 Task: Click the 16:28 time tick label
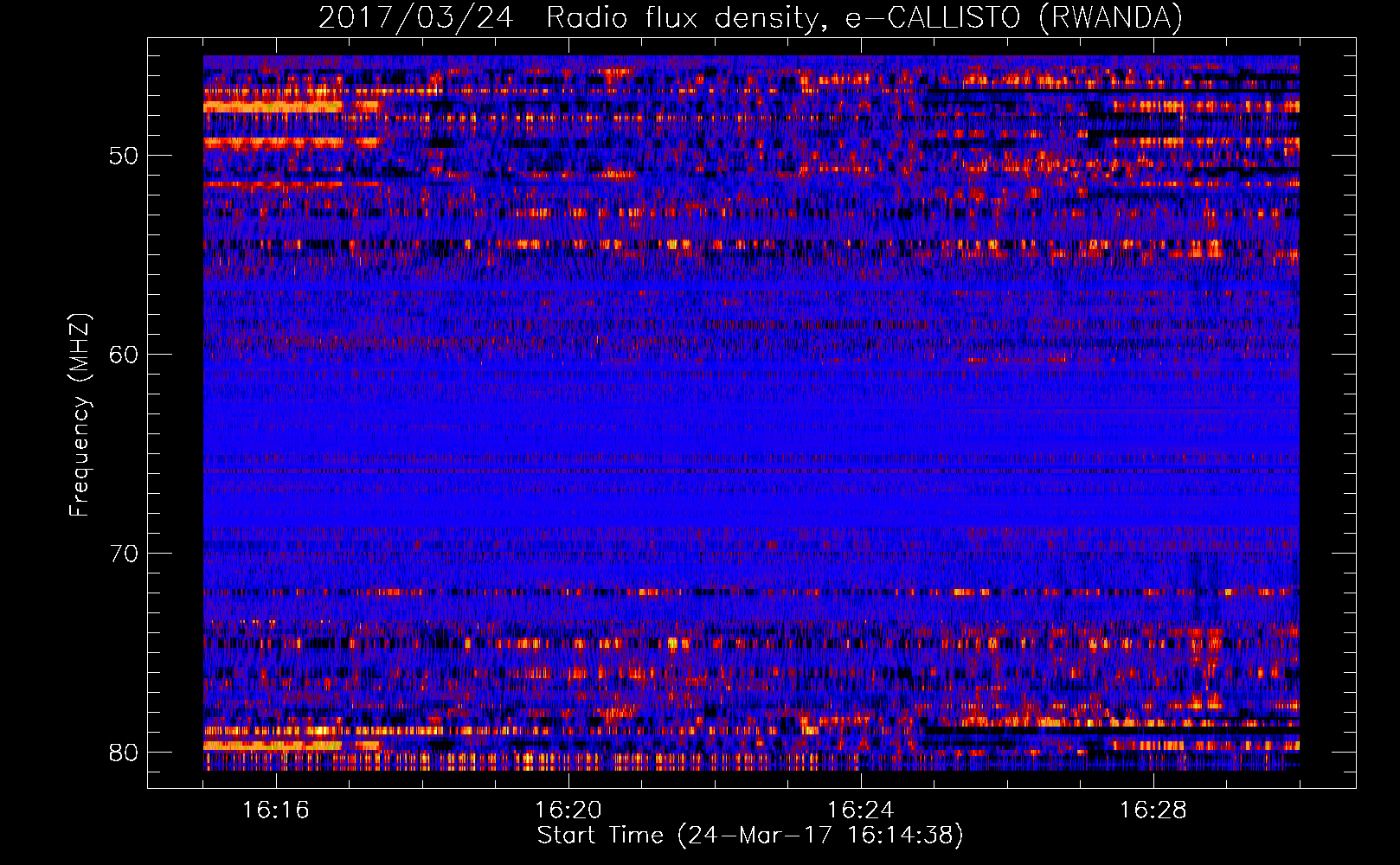[x=1153, y=811]
